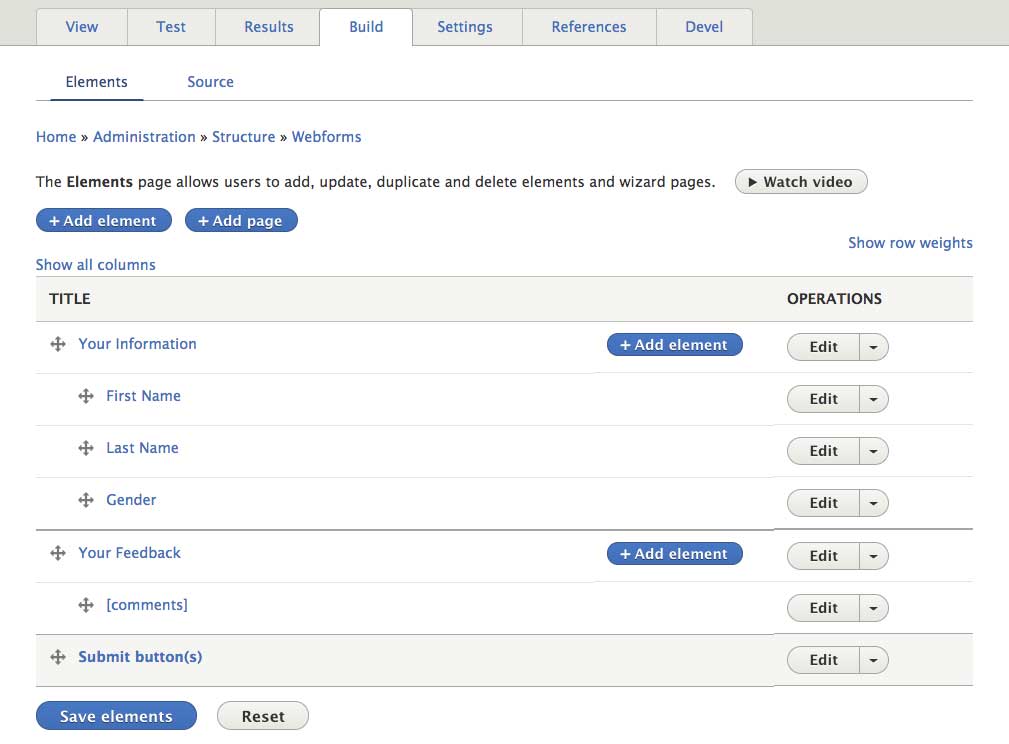Viewport: 1009px width, 744px height.
Task: Reset the element changes
Action: [x=262, y=716]
